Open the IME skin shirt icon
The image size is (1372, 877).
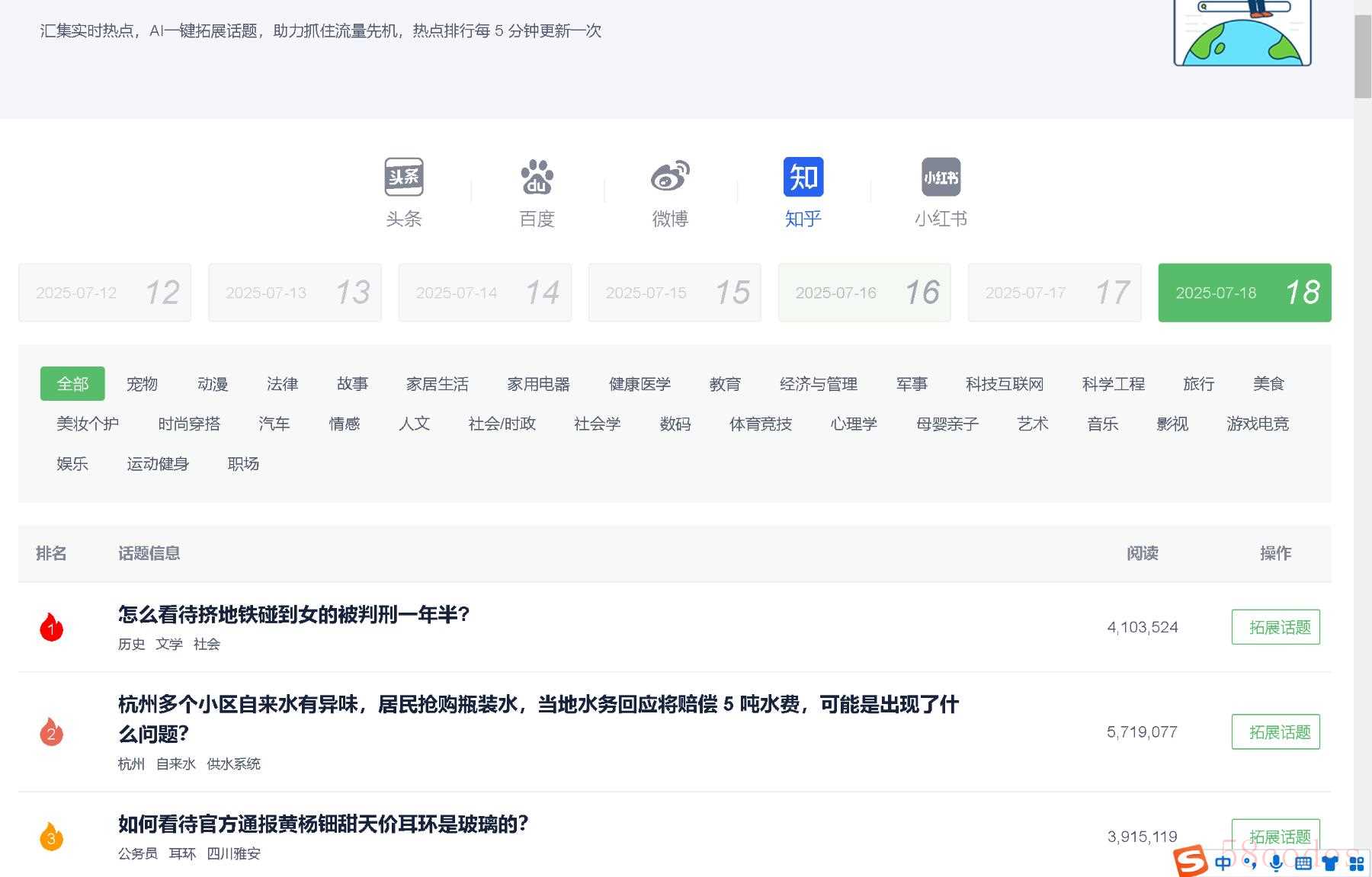pyautogui.click(x=1330, y=863)
